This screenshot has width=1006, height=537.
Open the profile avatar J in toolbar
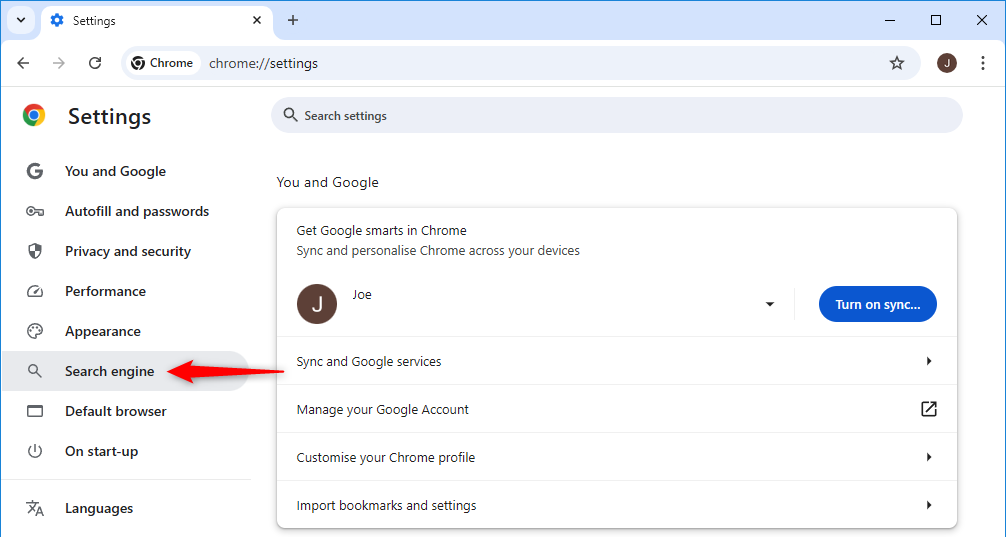[x=946, y=63]
